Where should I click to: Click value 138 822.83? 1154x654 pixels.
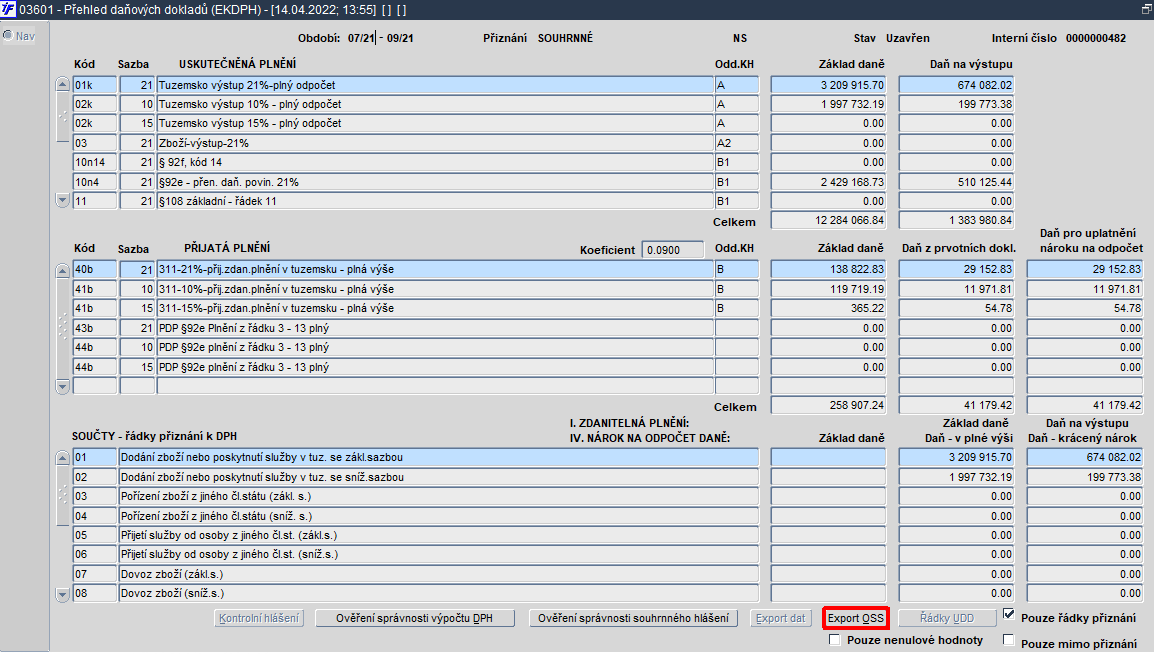(828, 270)
